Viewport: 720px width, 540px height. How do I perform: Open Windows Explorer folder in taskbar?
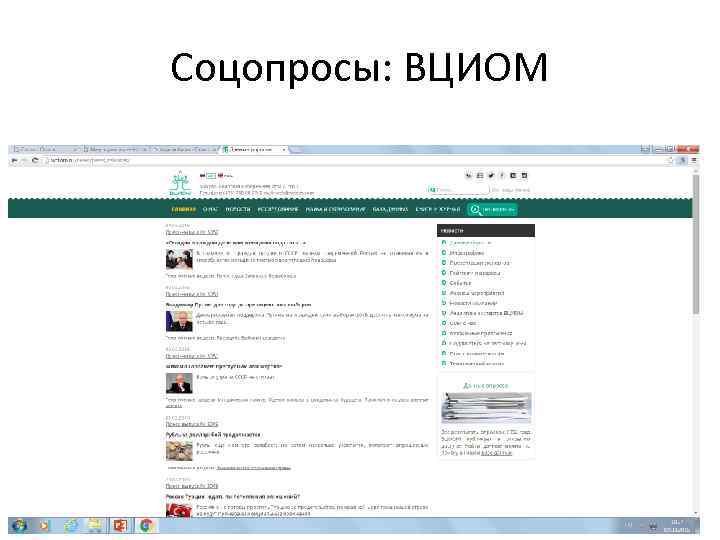click(95, 525)
